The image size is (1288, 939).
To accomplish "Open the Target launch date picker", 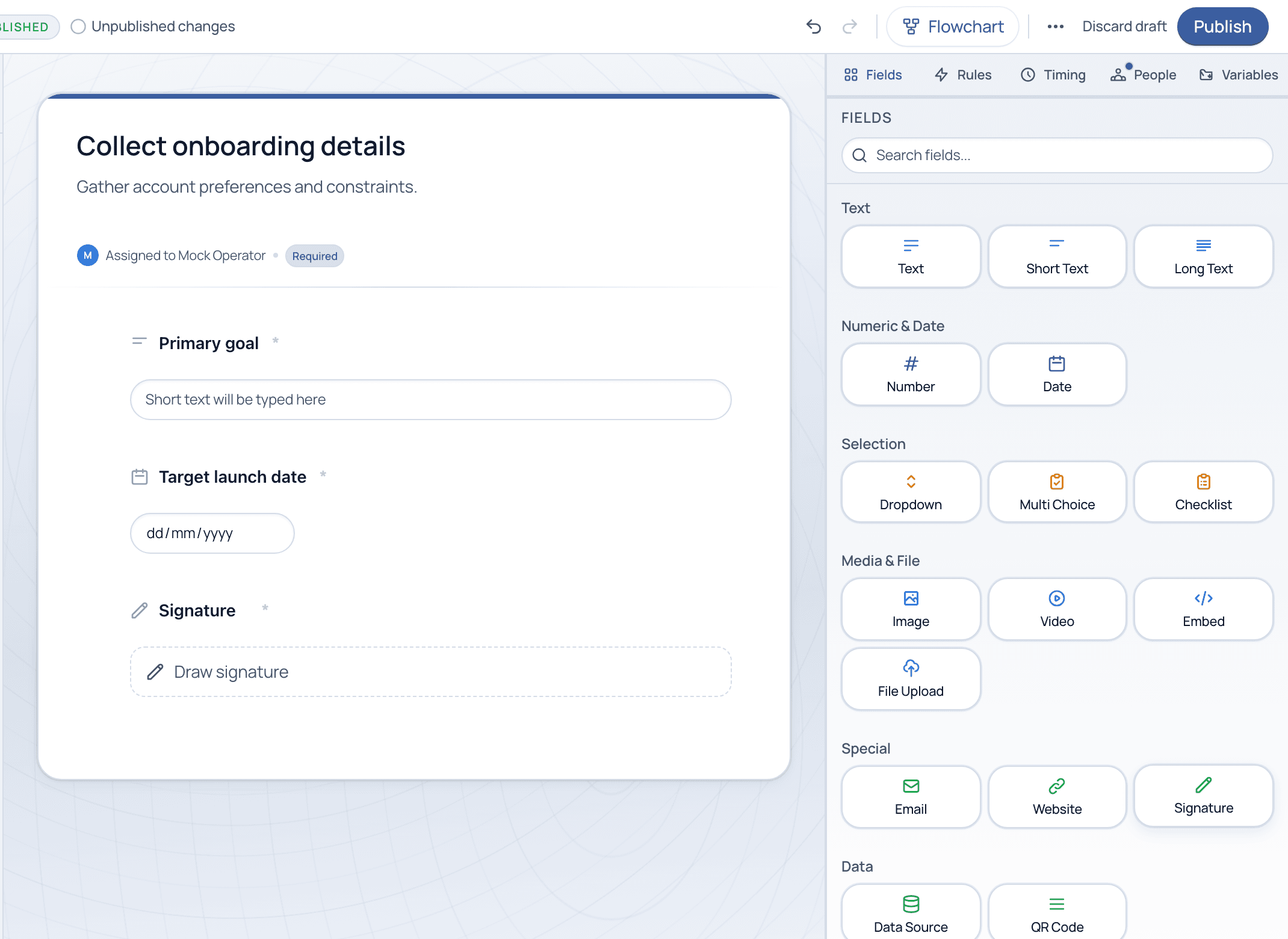I will (212, 533).
